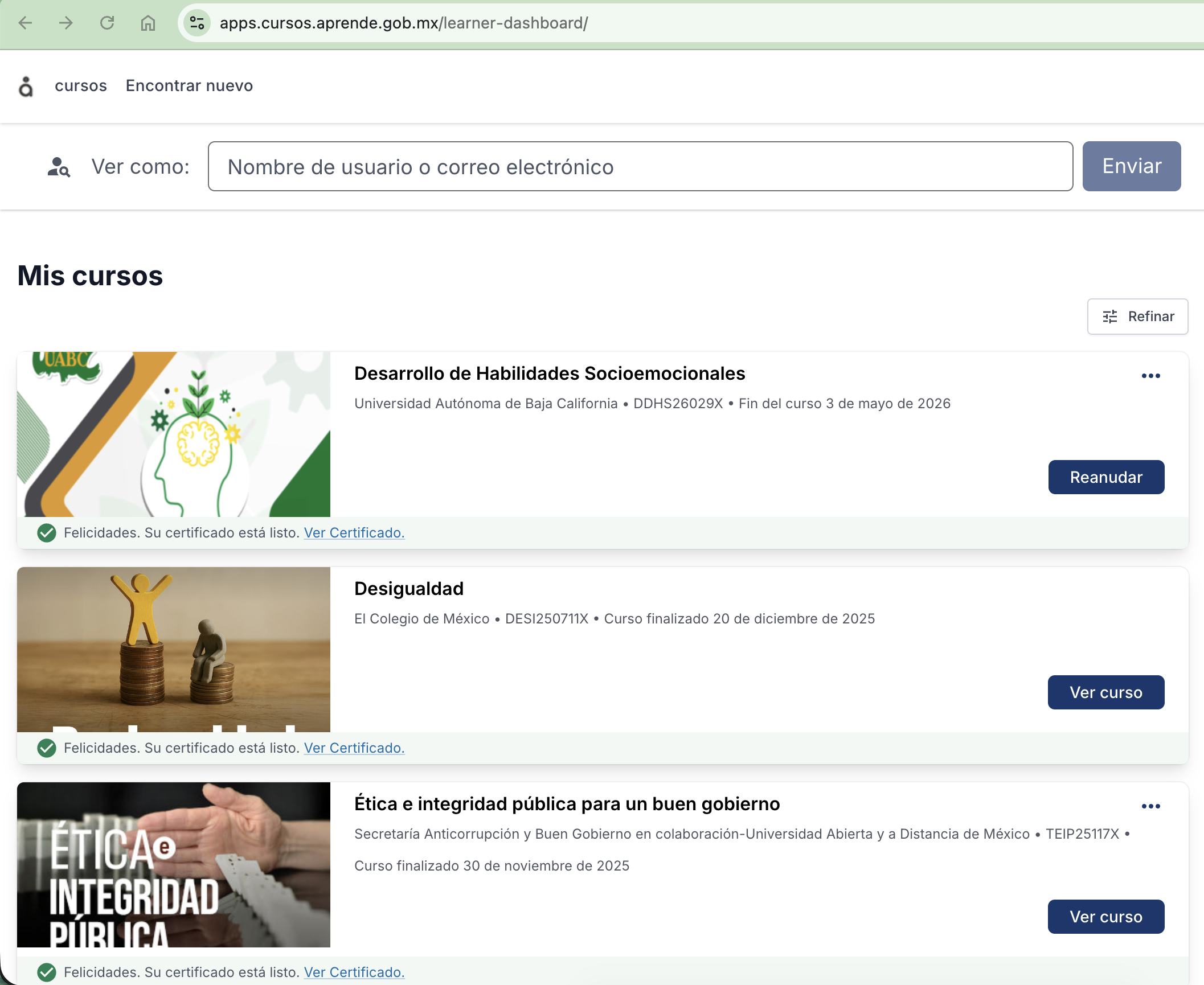This screenshot has width=1204, height=985.
Task: Focus the username or email input field
Action: coord(640,166)
